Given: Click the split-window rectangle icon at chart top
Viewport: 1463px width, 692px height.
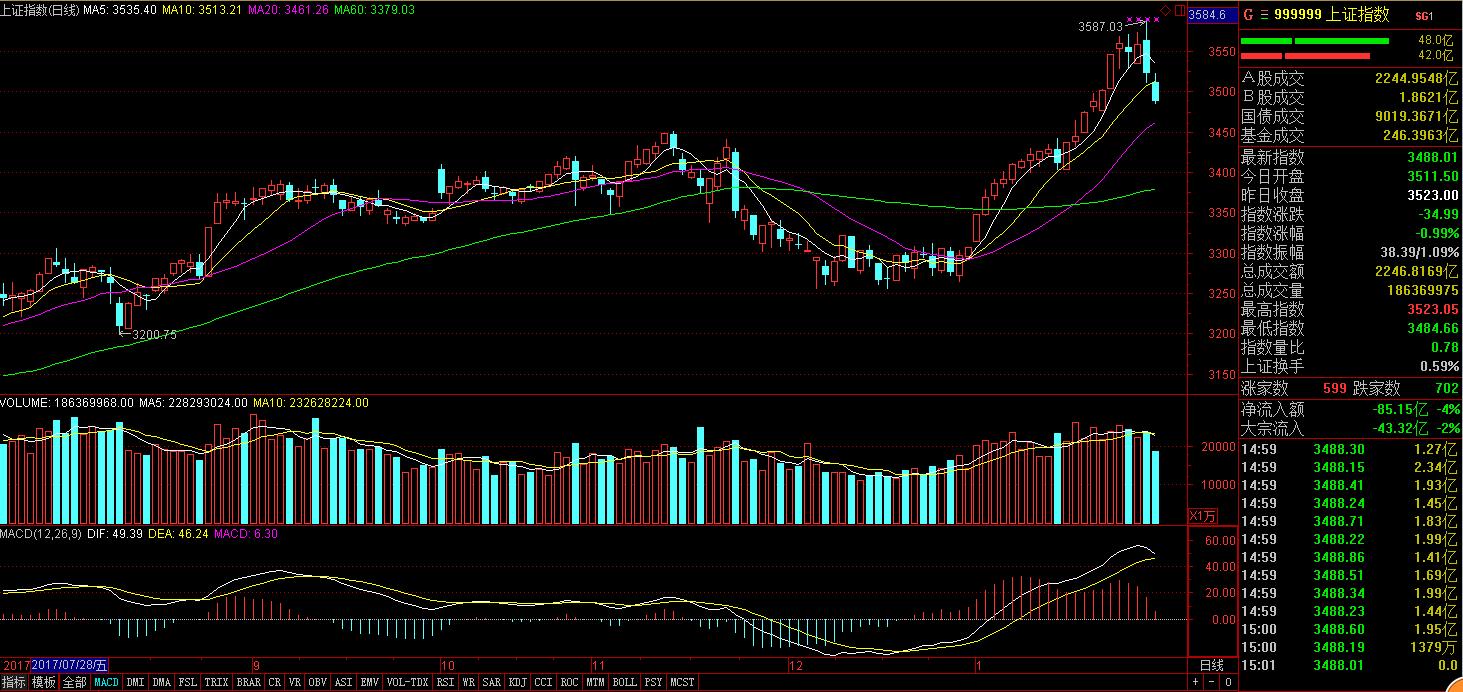Looking at the screenshot, I should (x=1179, y=9).
